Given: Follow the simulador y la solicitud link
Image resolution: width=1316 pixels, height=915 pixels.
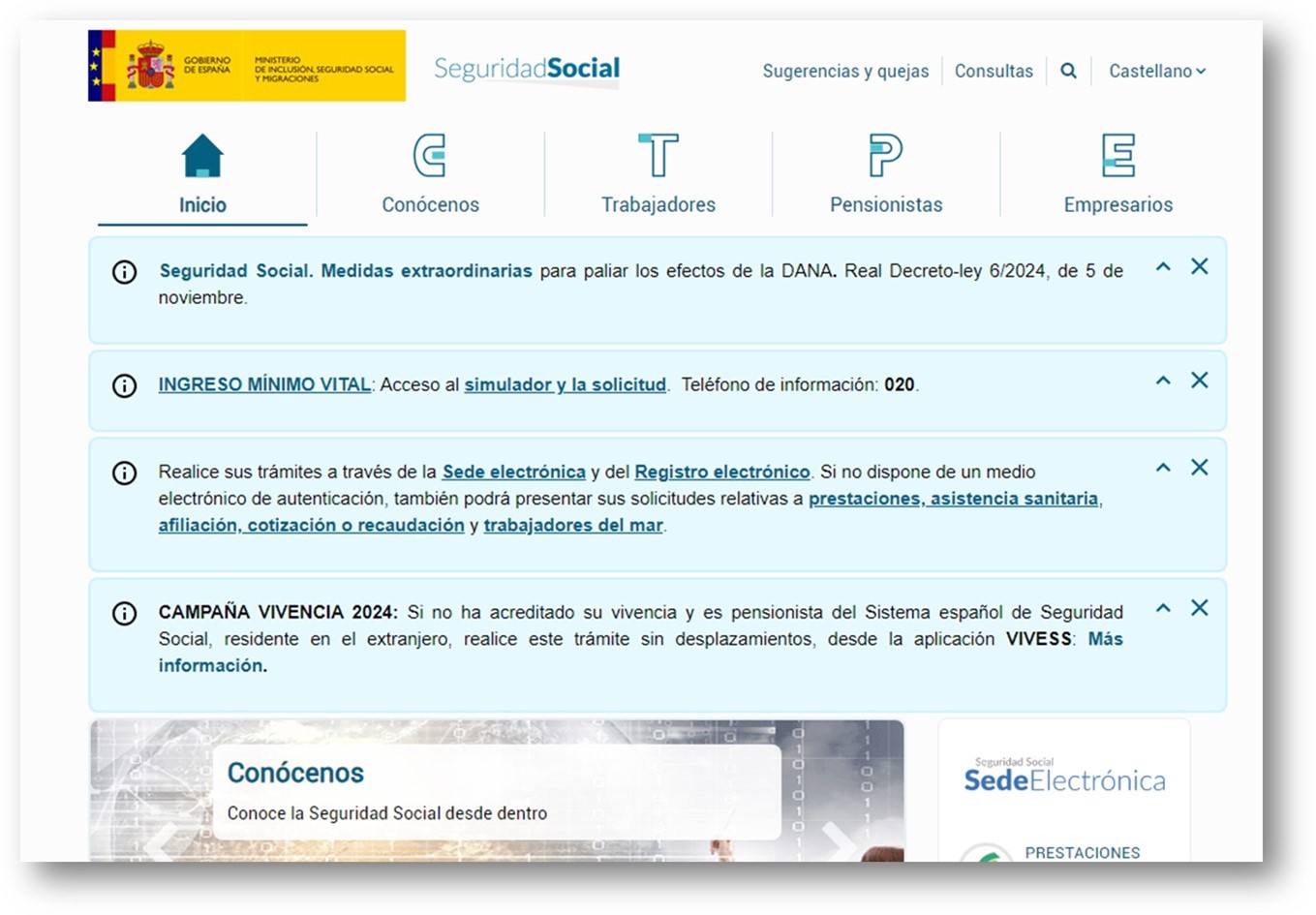Looking at the screenshot, I should tap(565, 384).
